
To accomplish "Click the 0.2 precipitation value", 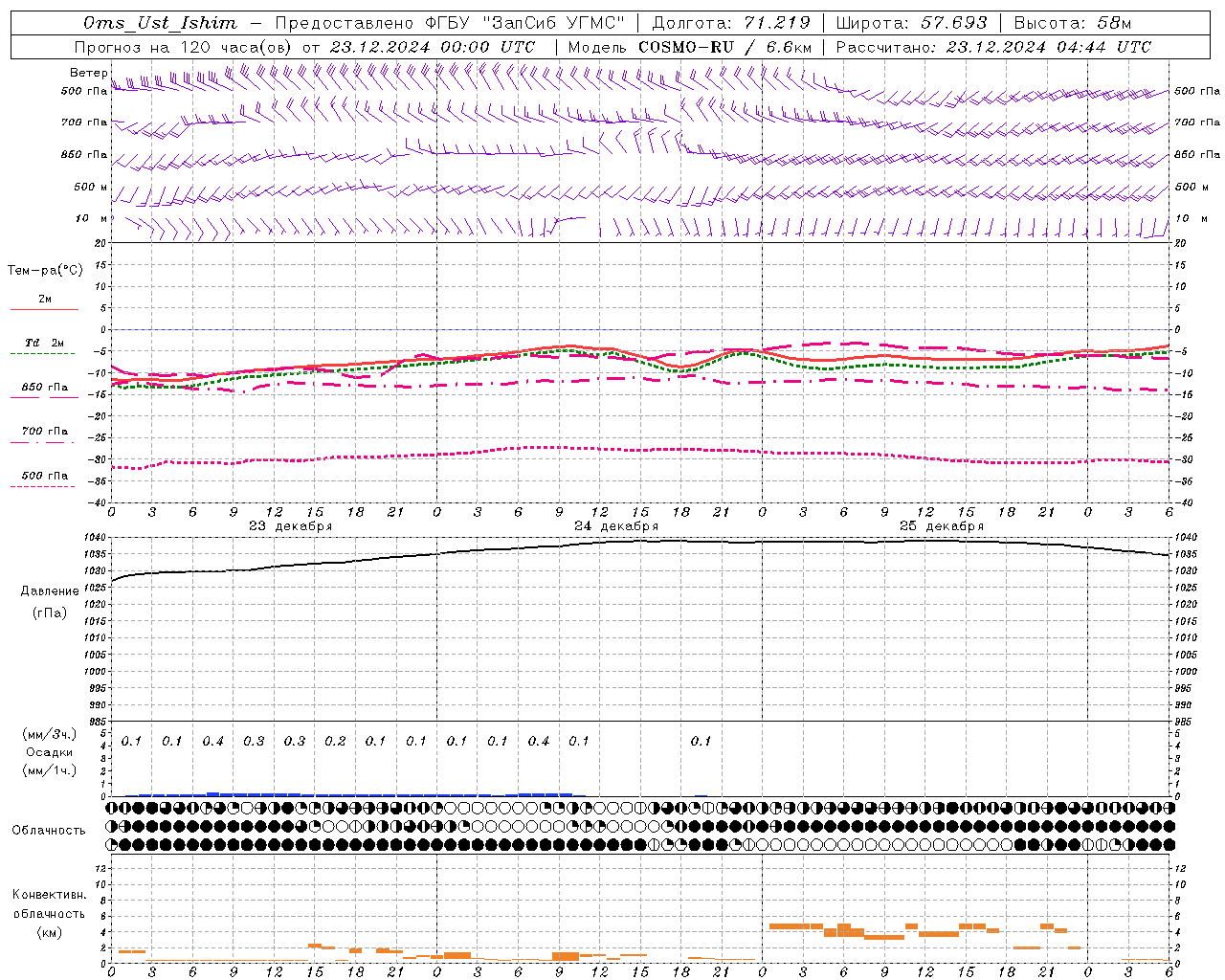I will click(335, 742).
